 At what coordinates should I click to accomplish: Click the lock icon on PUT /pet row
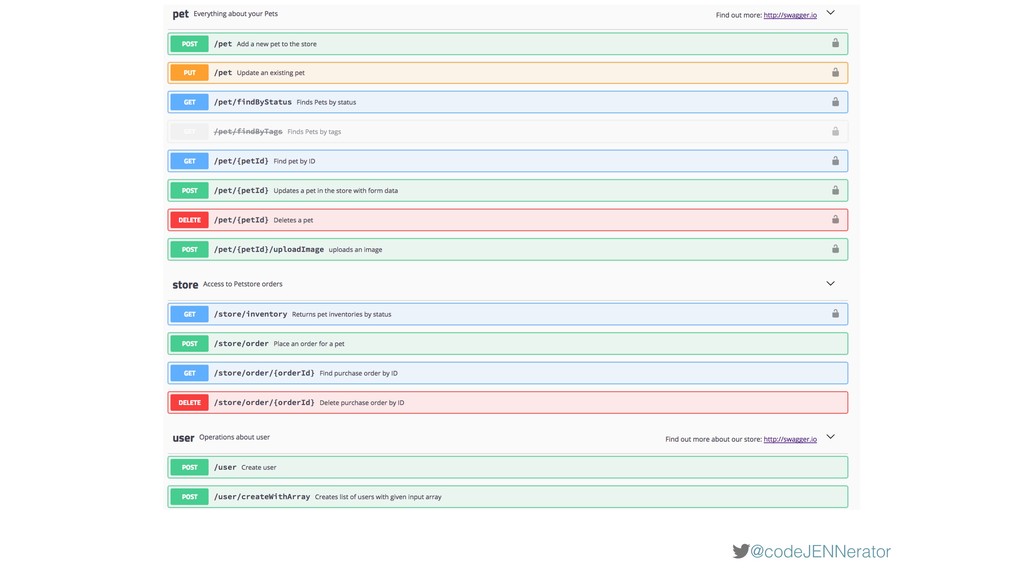coord(835,72)
